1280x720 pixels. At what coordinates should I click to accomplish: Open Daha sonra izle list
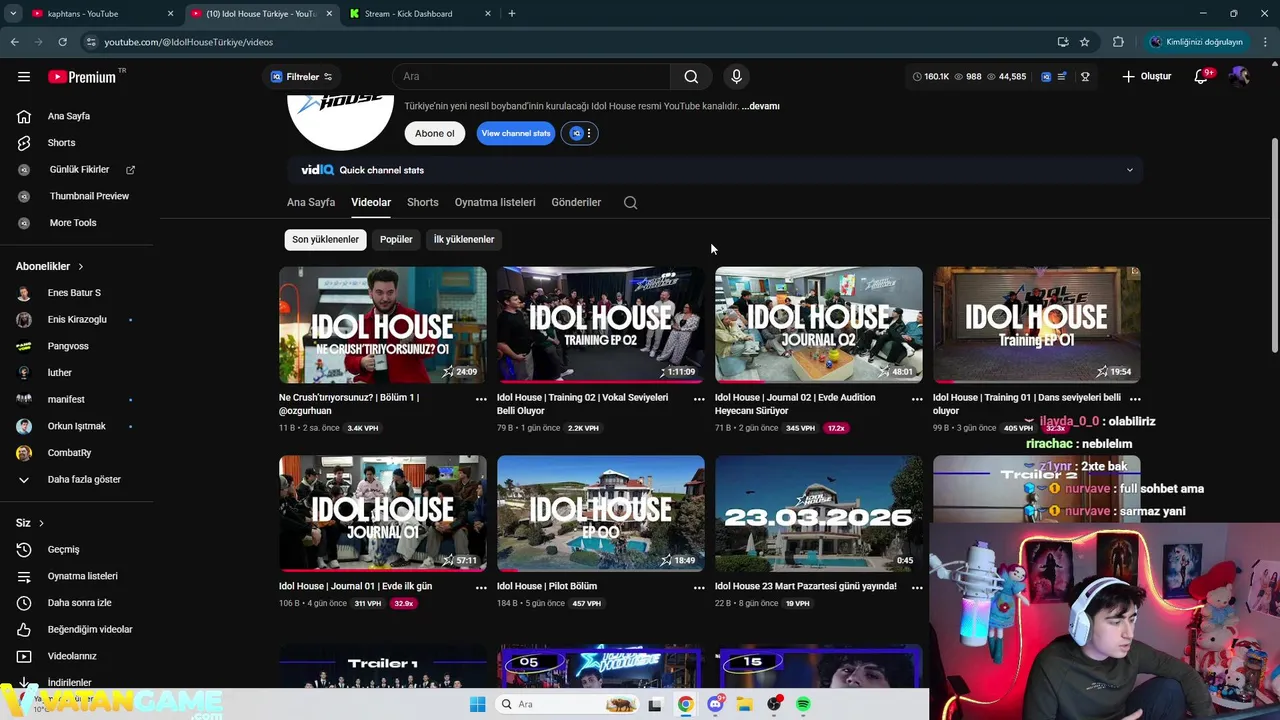point(78,603)
